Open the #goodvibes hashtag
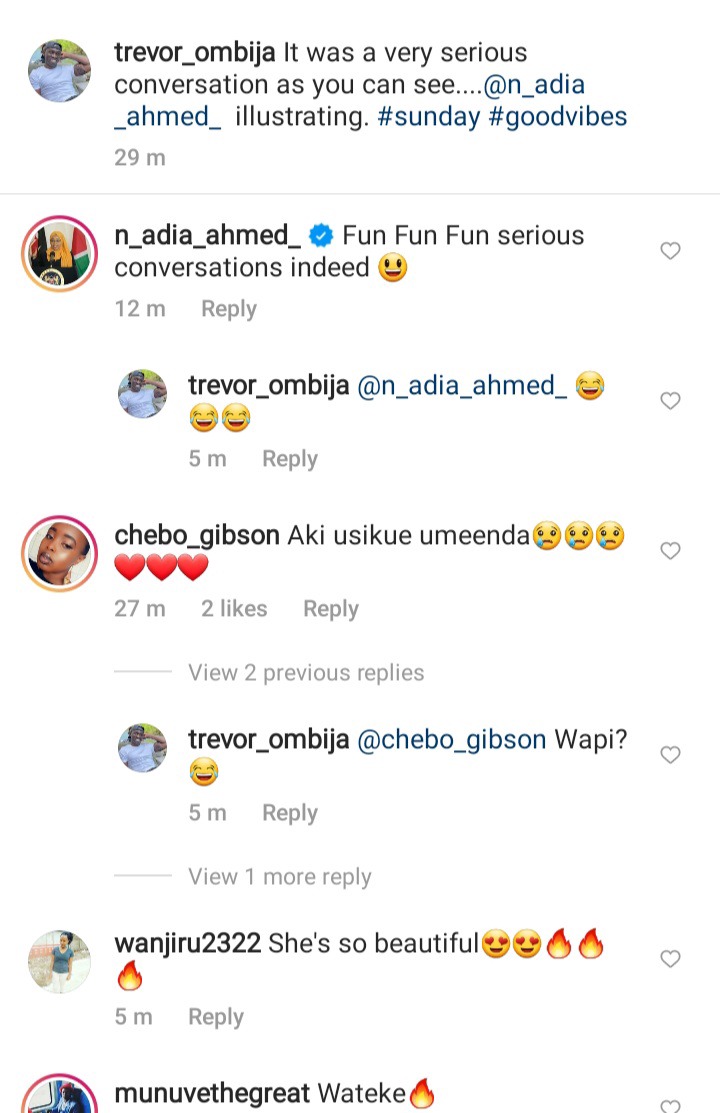This screenshot has height=1113, width=720. click(x=557, y=116)
